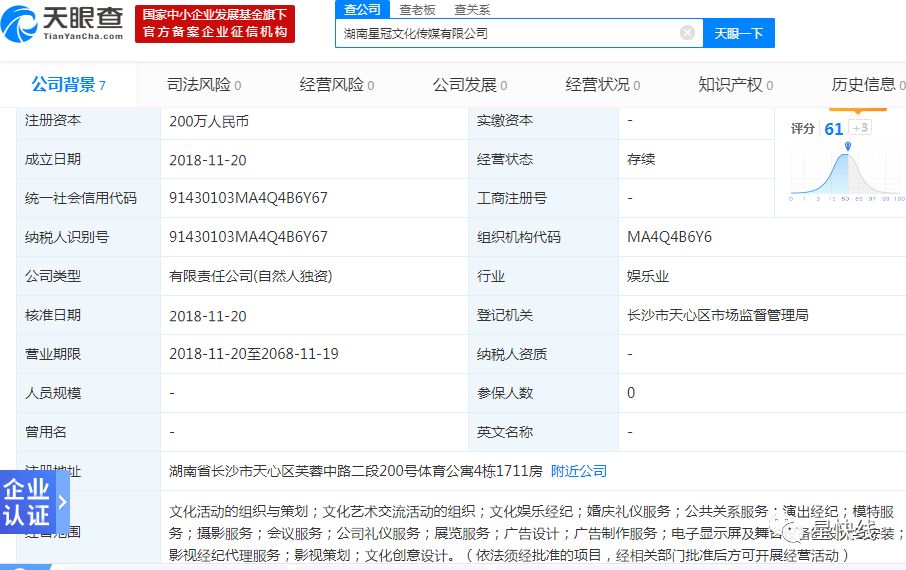The image size is (906, 570).
Task: Select the 参保人数 value 0
Action: point(631,393)
